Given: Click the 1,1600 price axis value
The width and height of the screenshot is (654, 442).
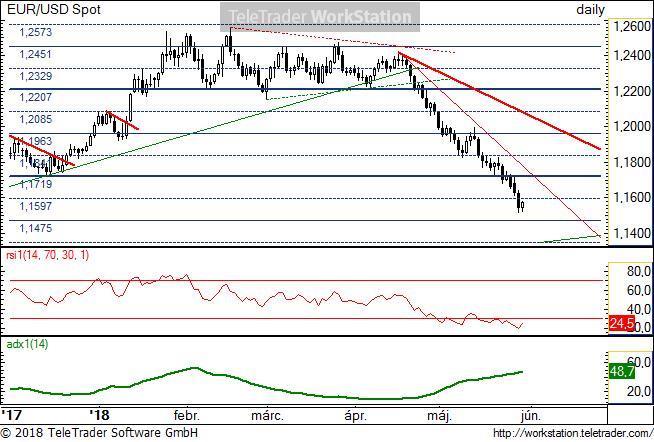Looking at the screenshot, I should click(x=632, y=197).
